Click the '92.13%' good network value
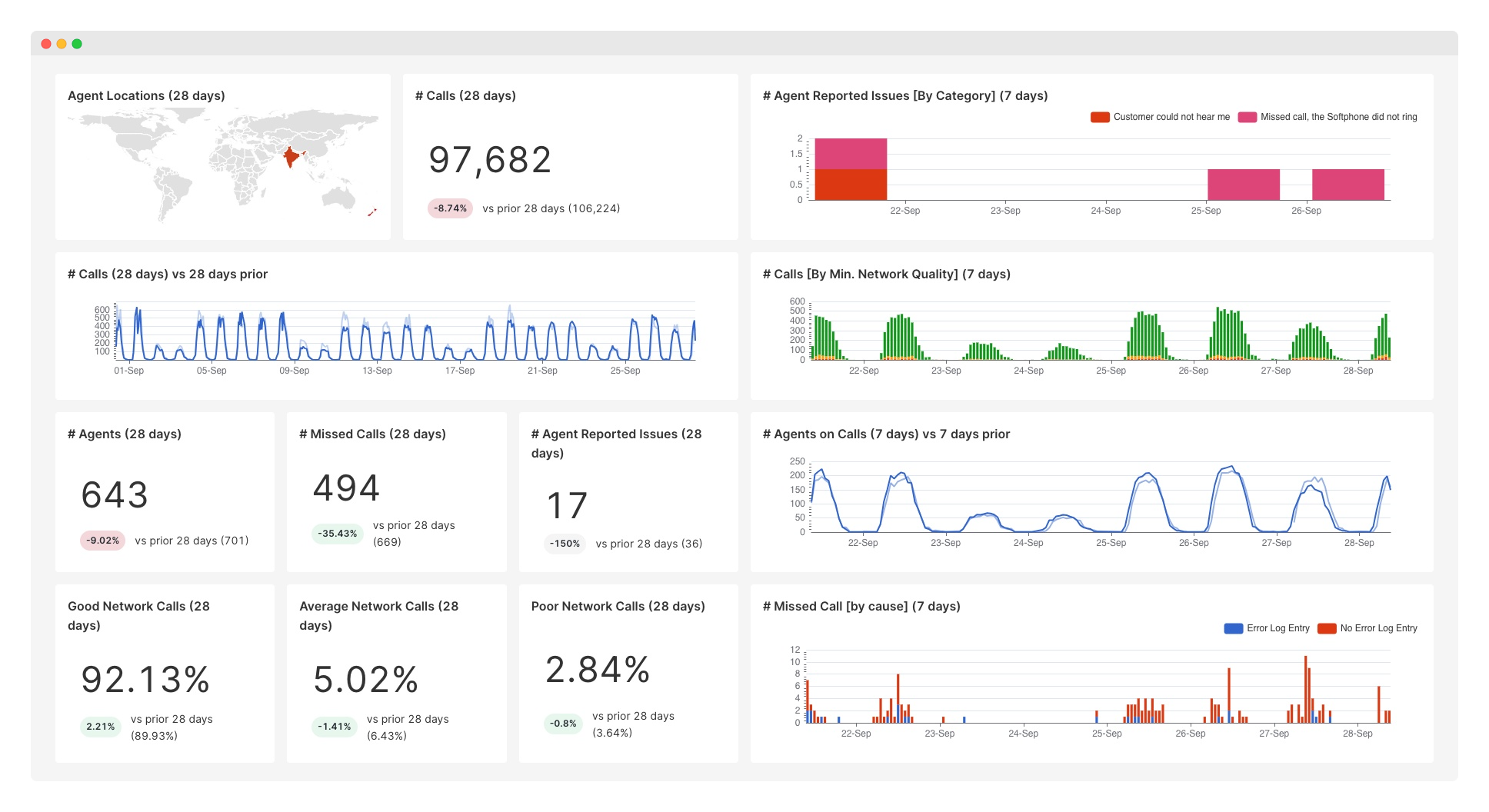The width and height of the screenshot is (1489, 812). 145,680
